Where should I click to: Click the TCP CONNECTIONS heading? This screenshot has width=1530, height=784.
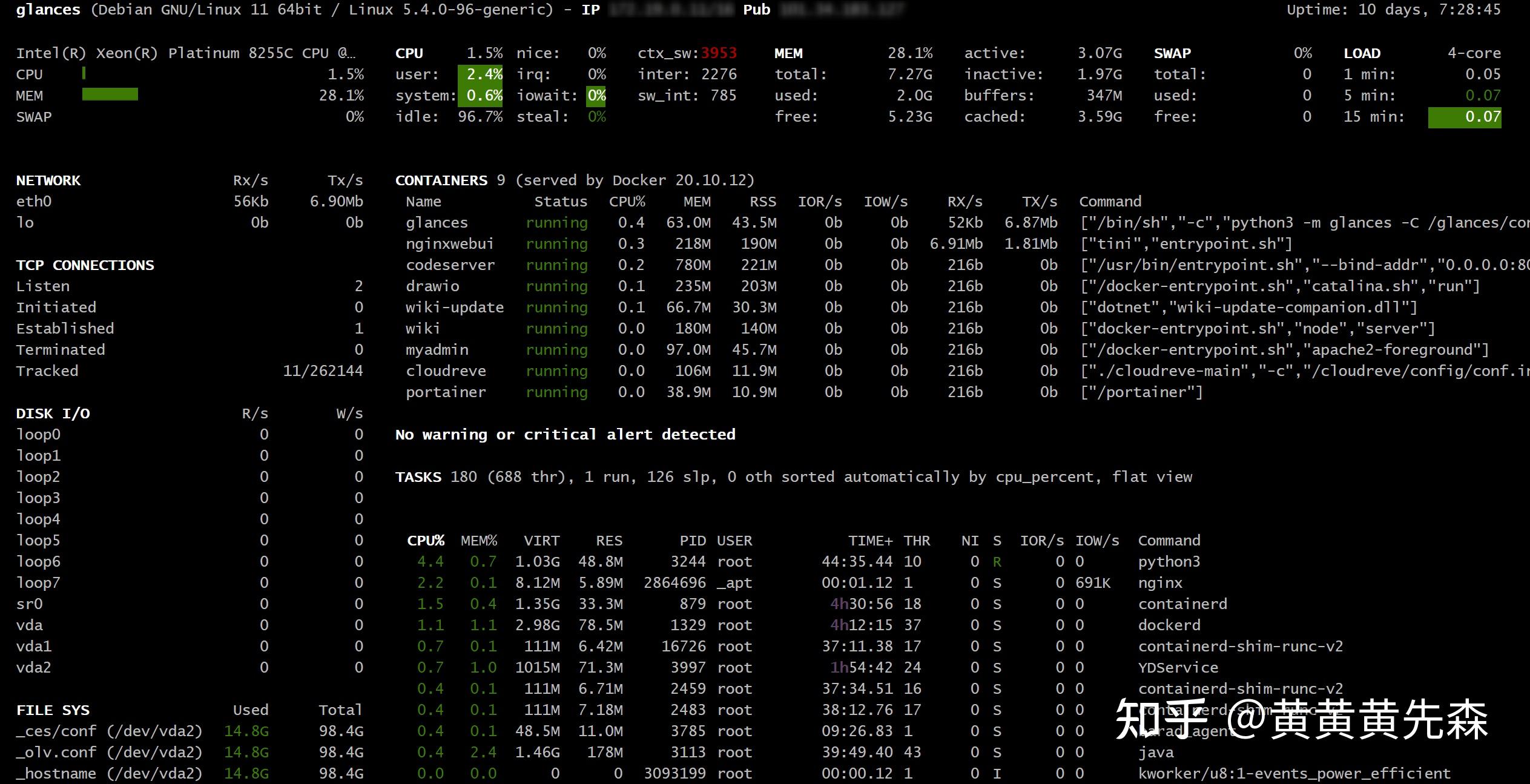[85, 265]
